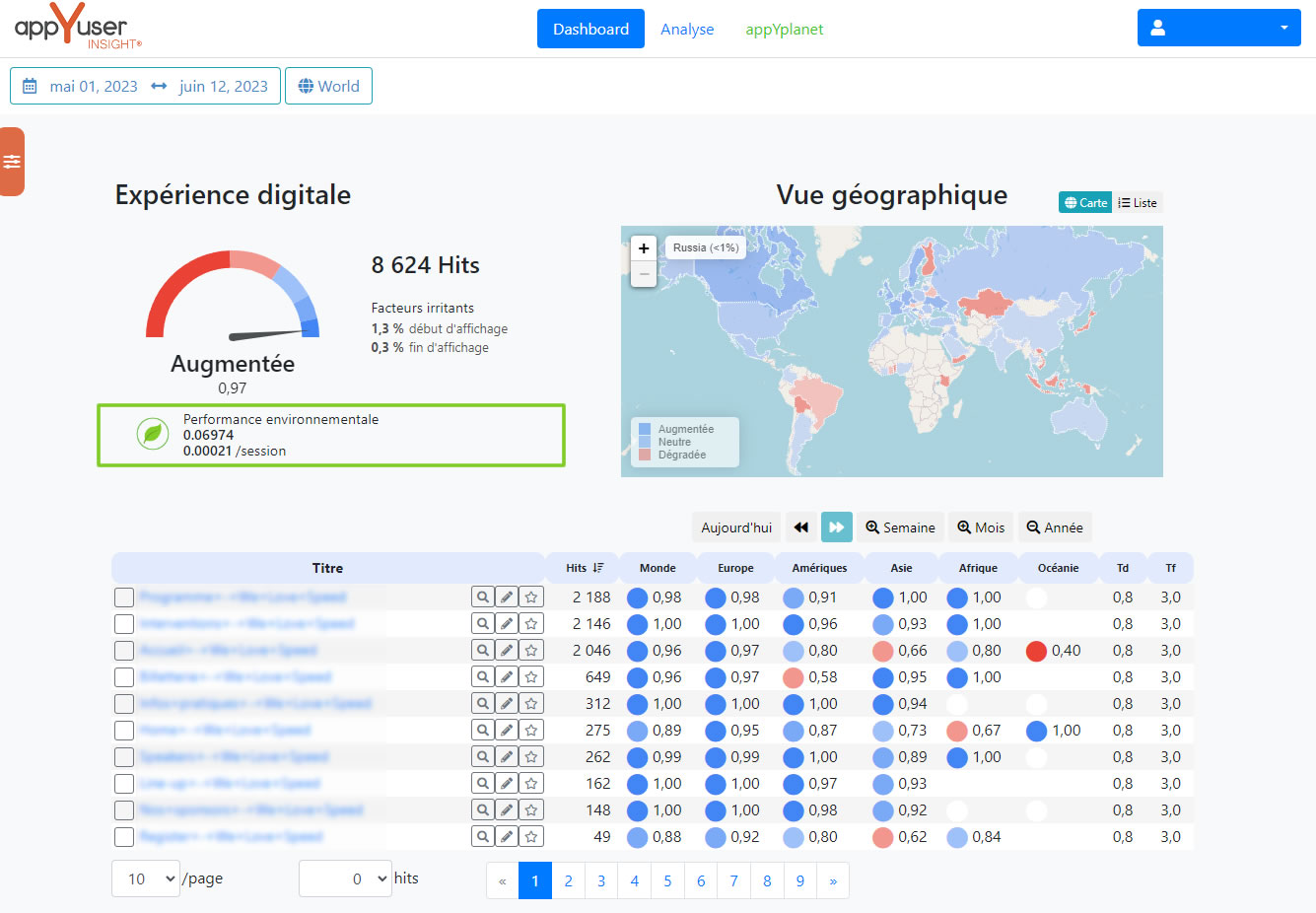
Task: Click pencil edit icon in second row
Action: tap(507, 624)
